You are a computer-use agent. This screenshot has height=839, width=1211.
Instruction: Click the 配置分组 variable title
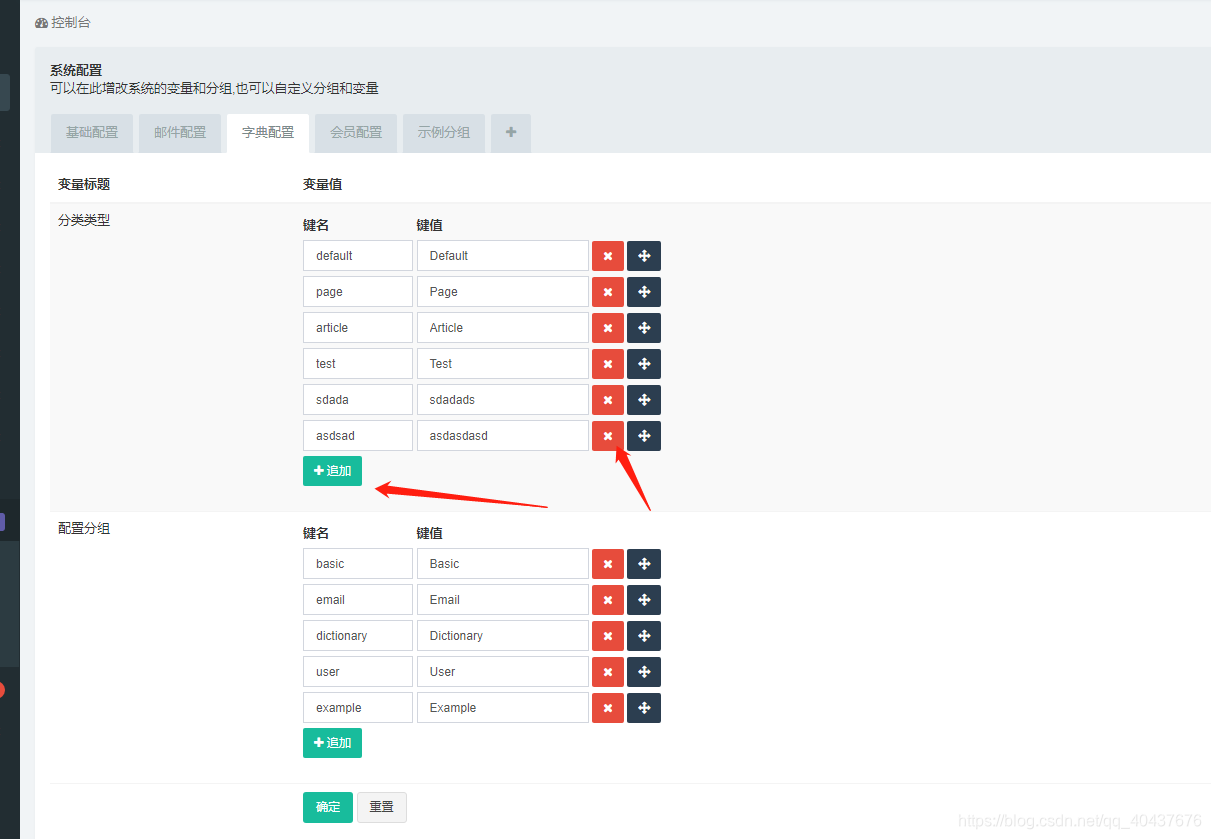point(84,528)
